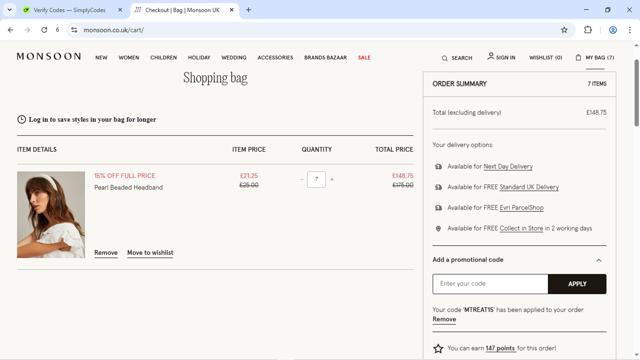Close the Verify Codes SimplyCodes tab

click(120, 10)
